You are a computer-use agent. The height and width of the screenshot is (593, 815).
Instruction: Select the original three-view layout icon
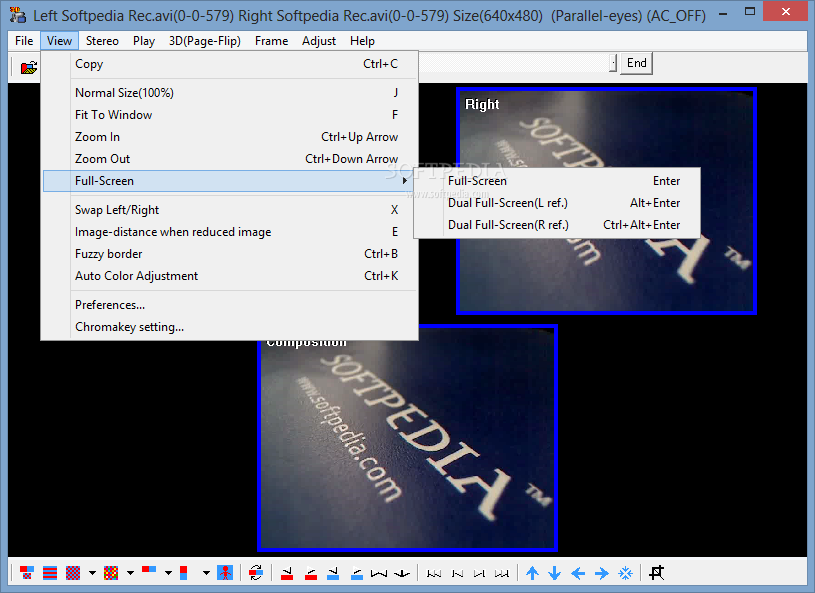27,573
